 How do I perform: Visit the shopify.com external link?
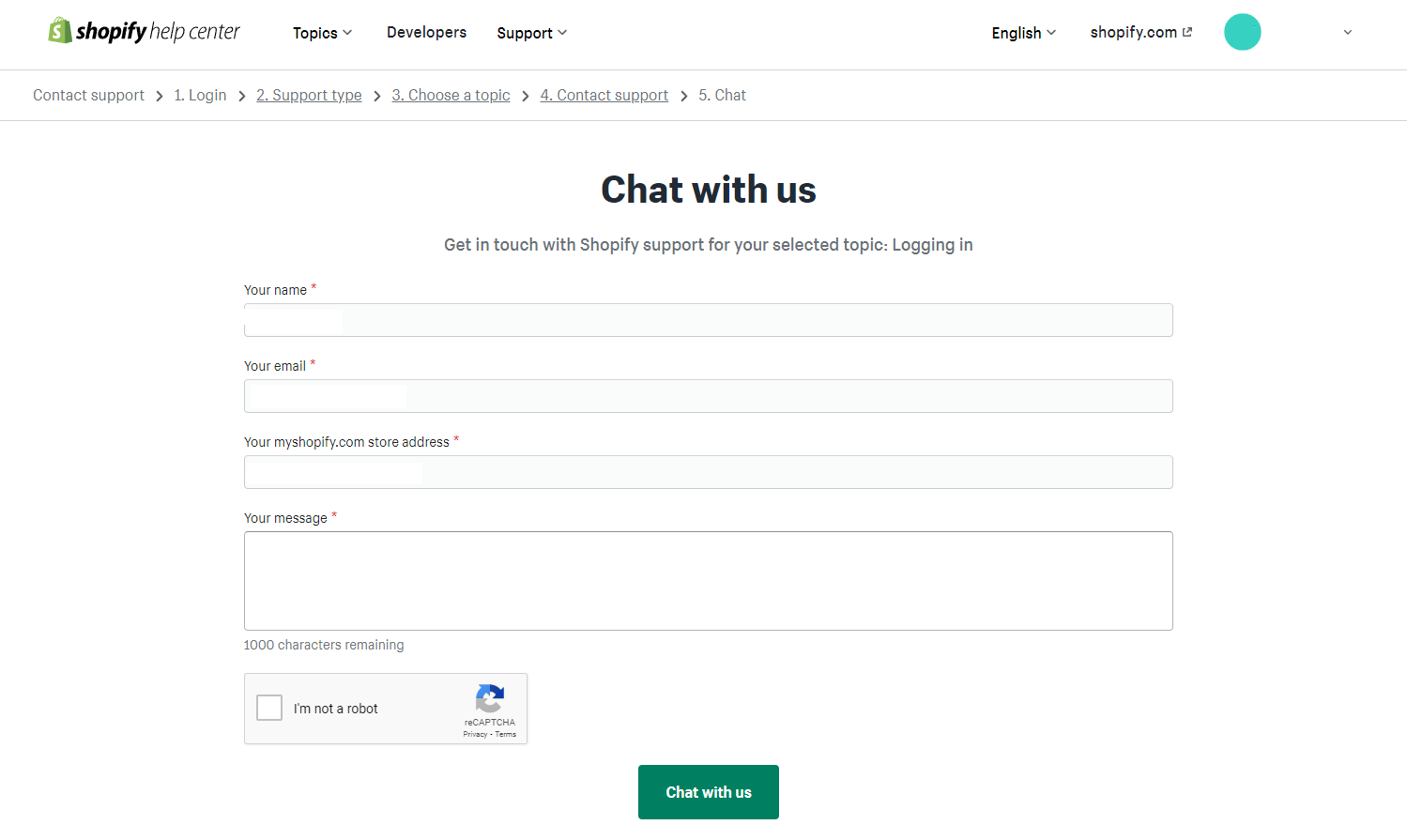click(x=1140, y=32)
